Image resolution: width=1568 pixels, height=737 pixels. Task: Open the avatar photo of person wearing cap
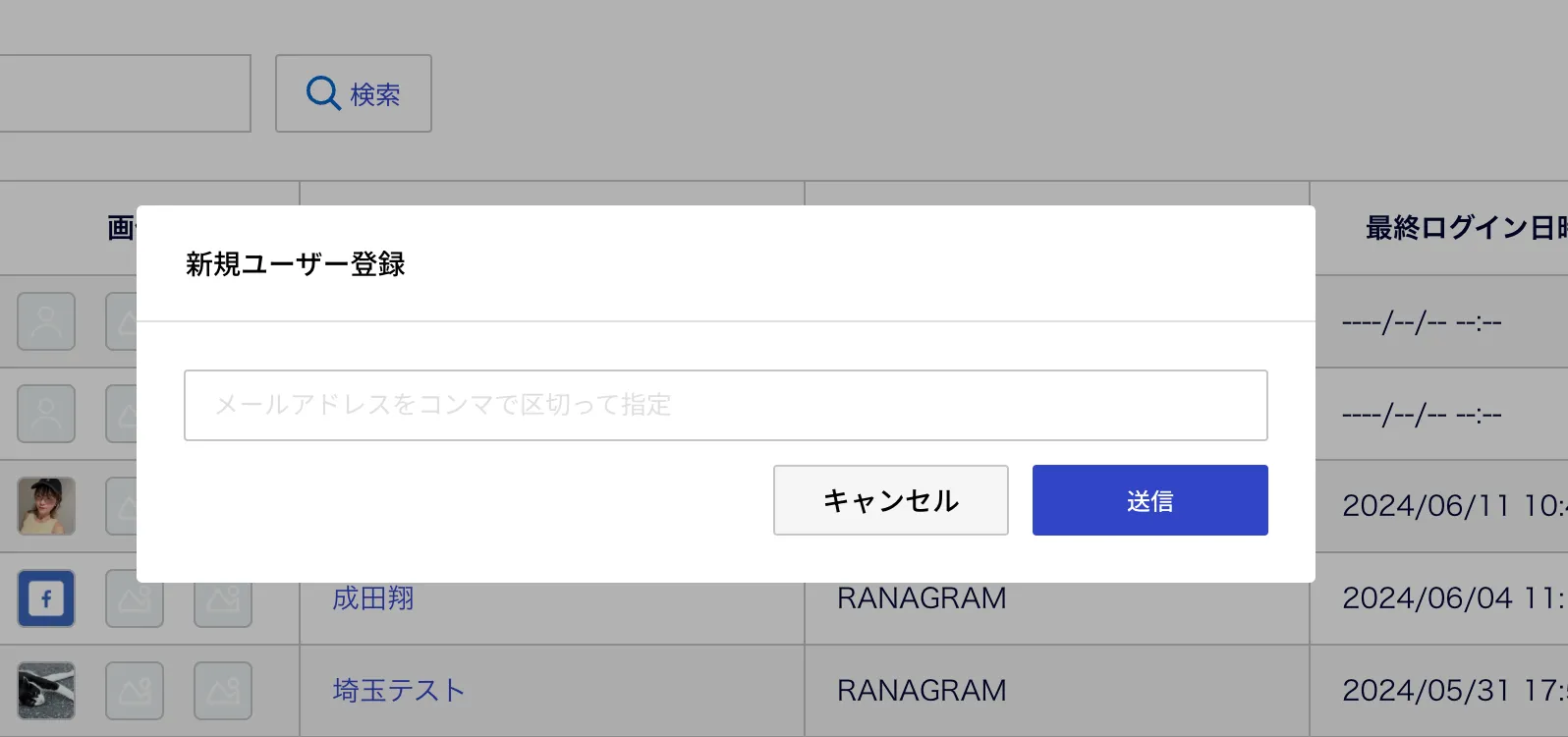pos(46,506)
